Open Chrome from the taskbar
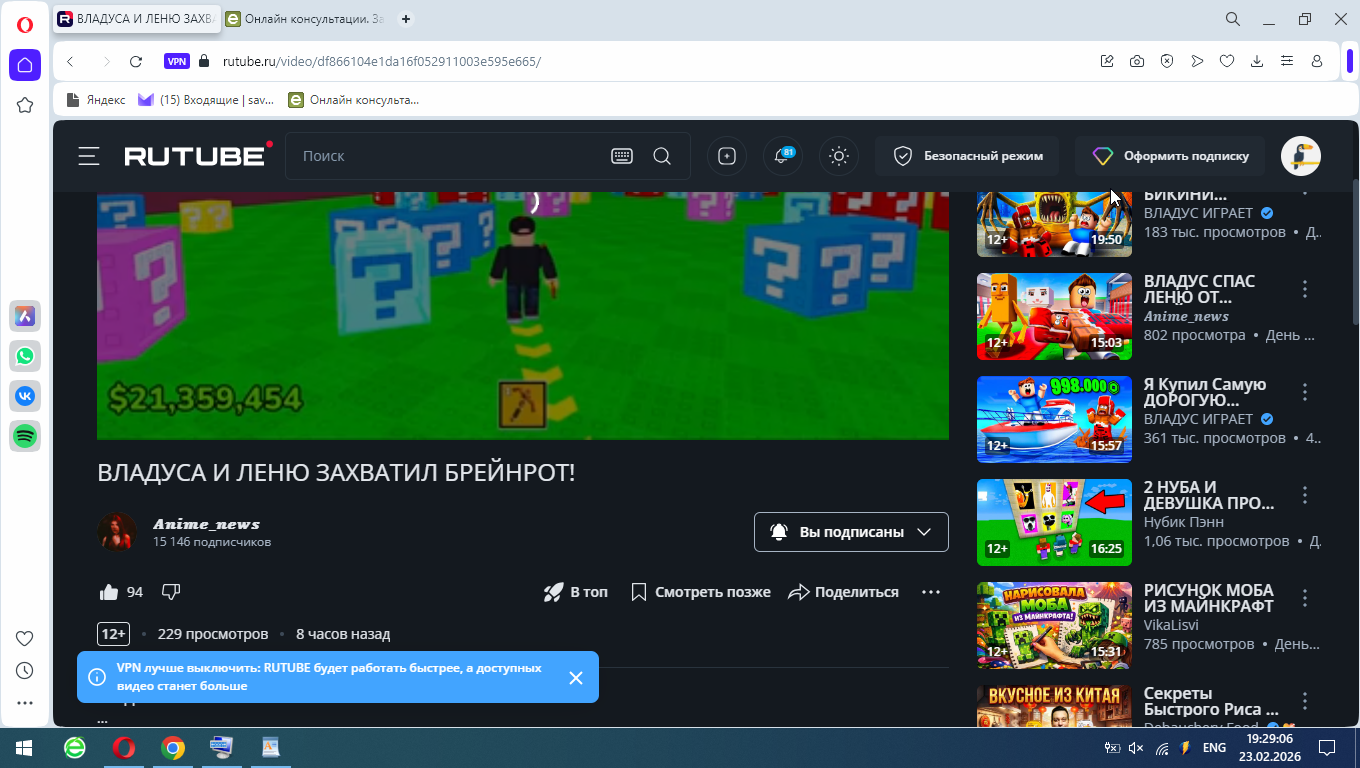 (x=173, y=748)
